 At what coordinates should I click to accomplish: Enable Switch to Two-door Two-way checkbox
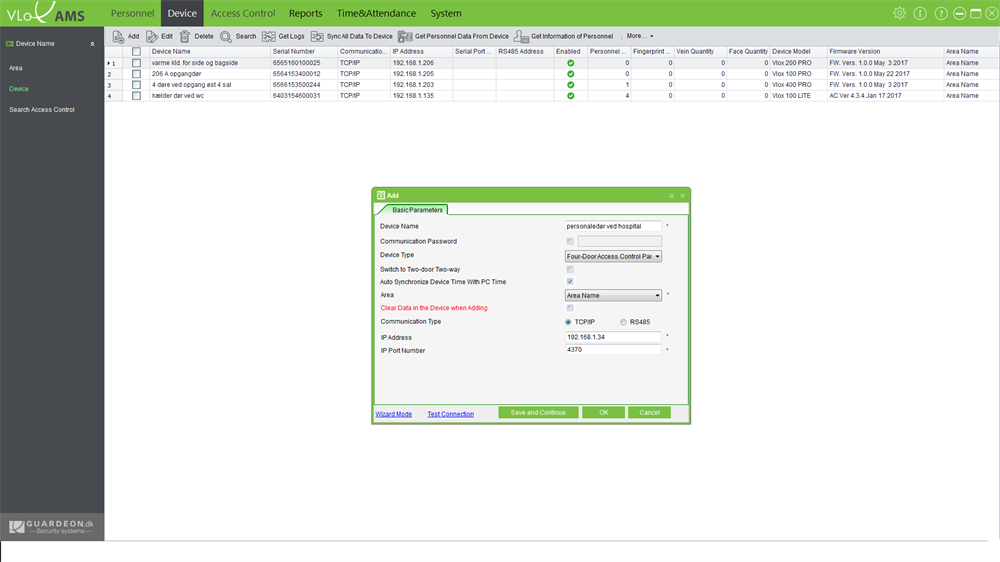point(570,269)
